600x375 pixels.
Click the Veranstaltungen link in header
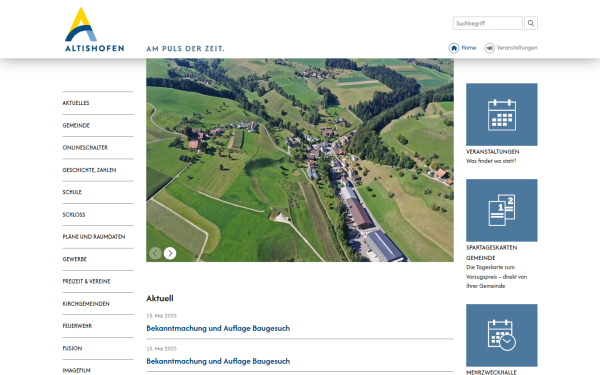point(517,48)
